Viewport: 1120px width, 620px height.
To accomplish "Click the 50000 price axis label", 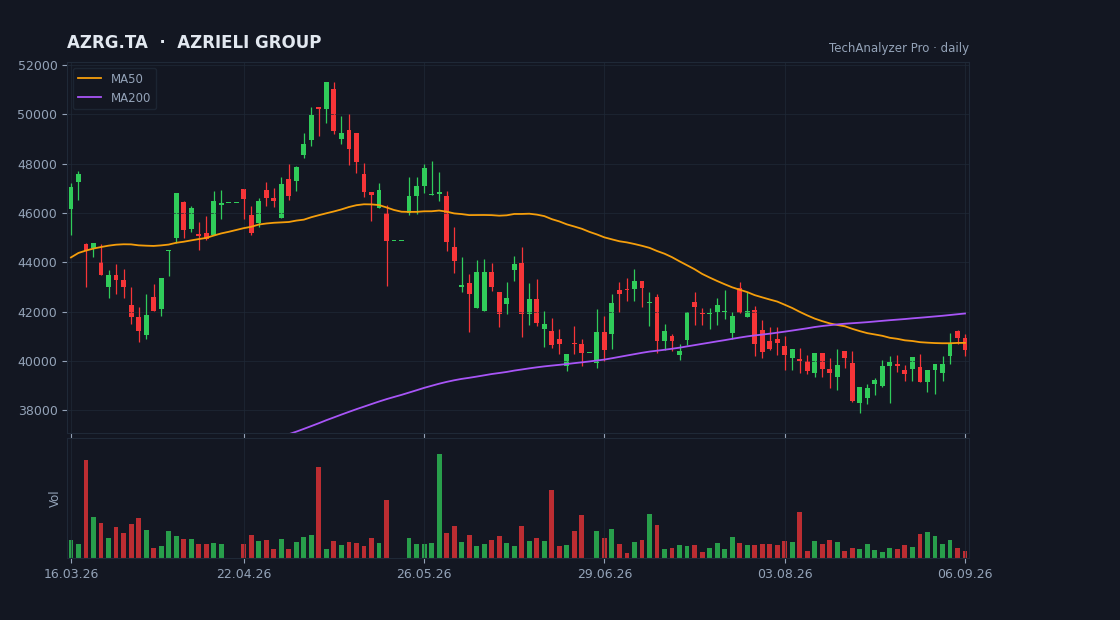I will (x=37, y=115).
